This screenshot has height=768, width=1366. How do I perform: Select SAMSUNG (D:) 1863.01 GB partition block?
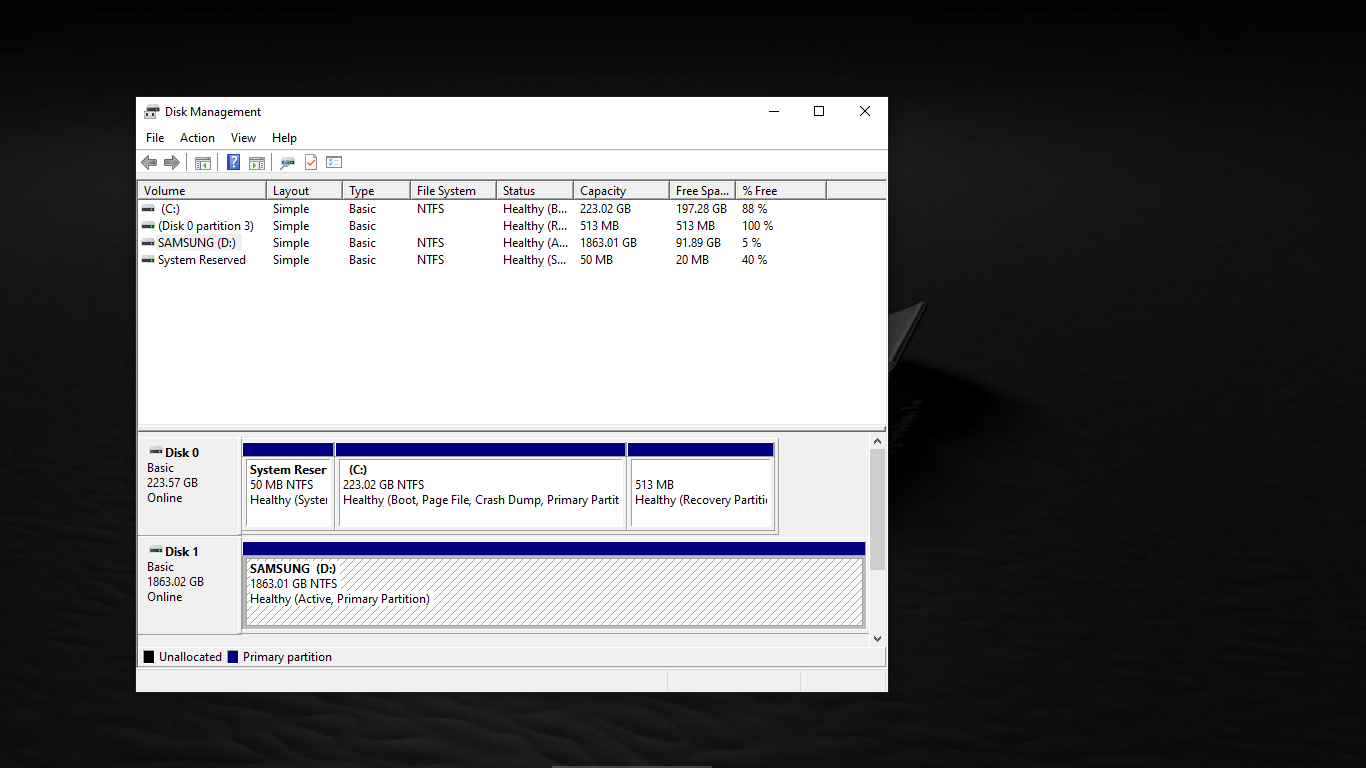pyautogui.click(x=554, y=585)
